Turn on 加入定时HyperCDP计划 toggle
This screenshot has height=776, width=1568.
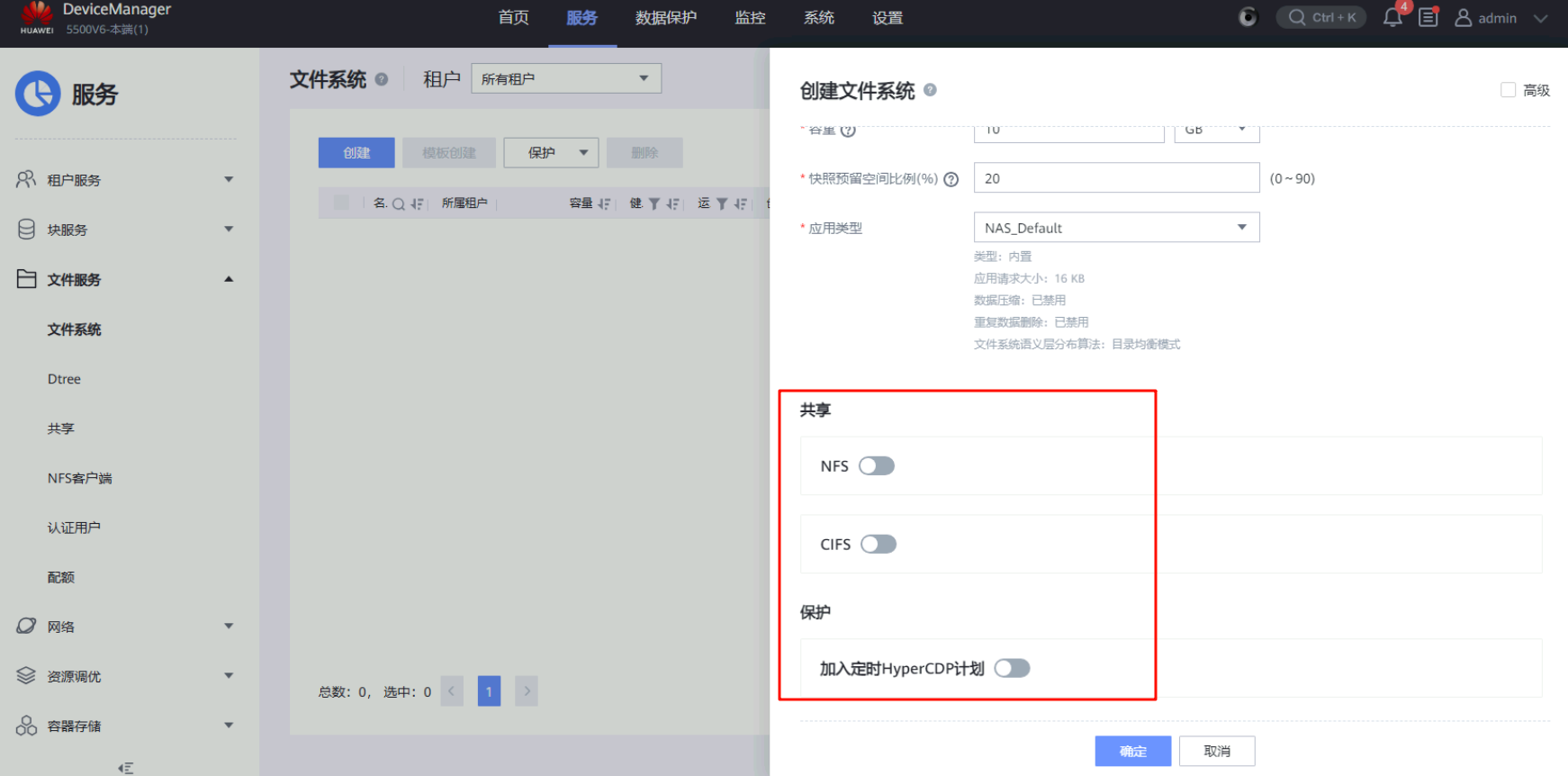1012,668
